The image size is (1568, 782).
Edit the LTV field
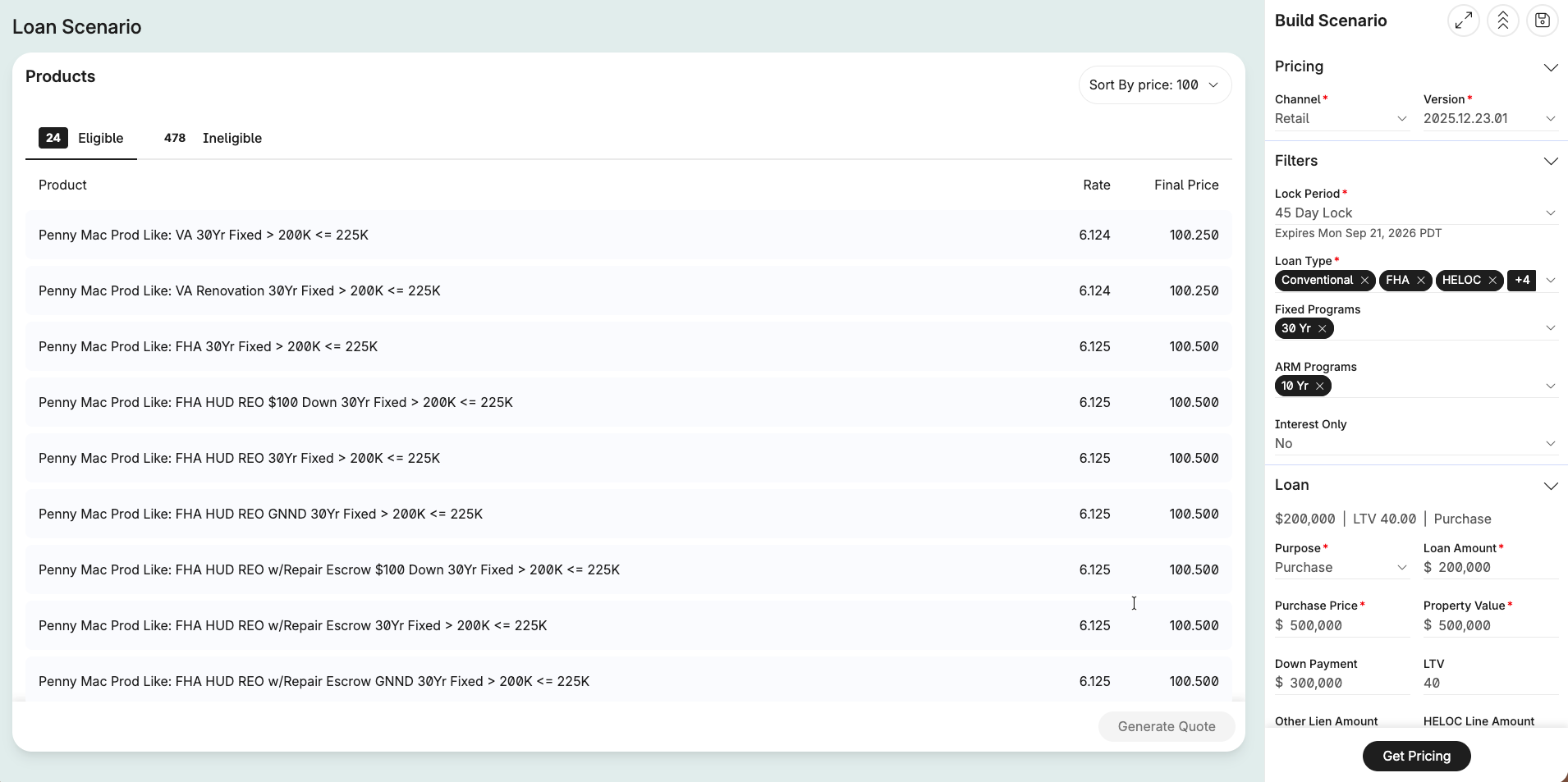pyautogui.click(x=1490, y=683)
